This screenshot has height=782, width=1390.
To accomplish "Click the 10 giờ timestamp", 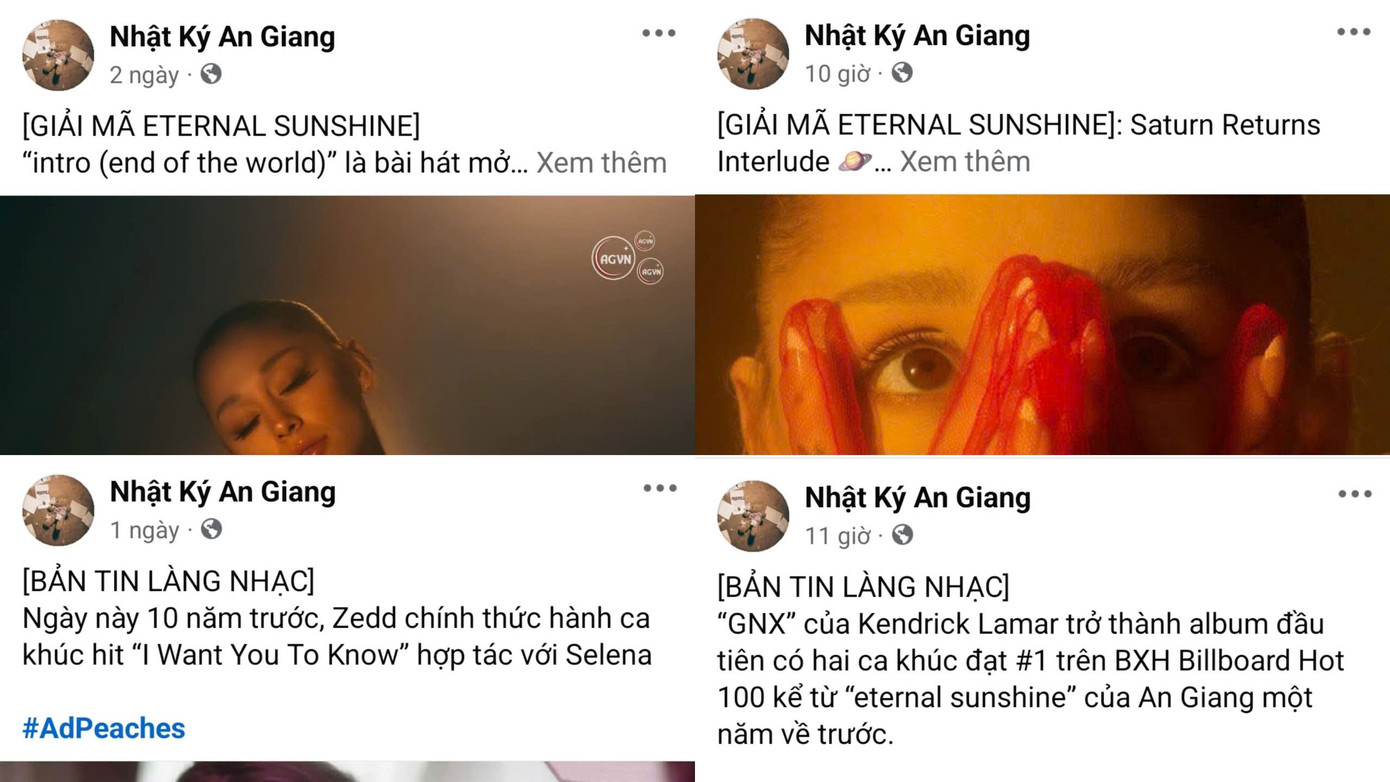I will (838, 73).
